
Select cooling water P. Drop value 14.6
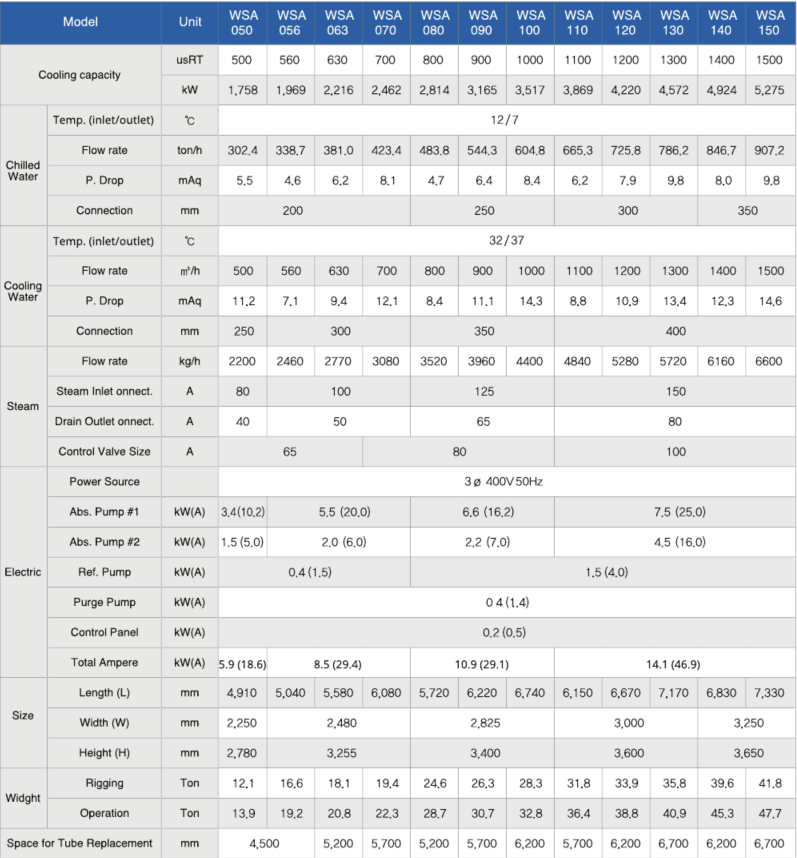click(x=770, y=301)
